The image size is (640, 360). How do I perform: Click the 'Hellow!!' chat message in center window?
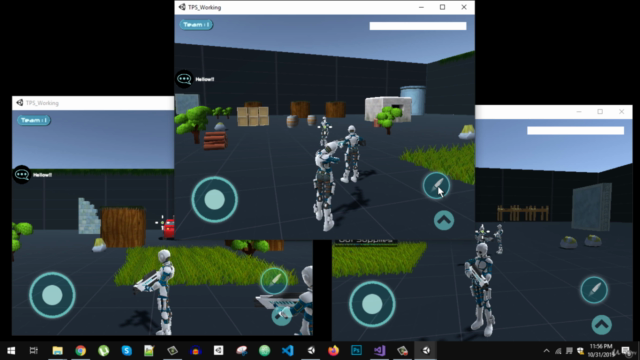pos(204,79)
